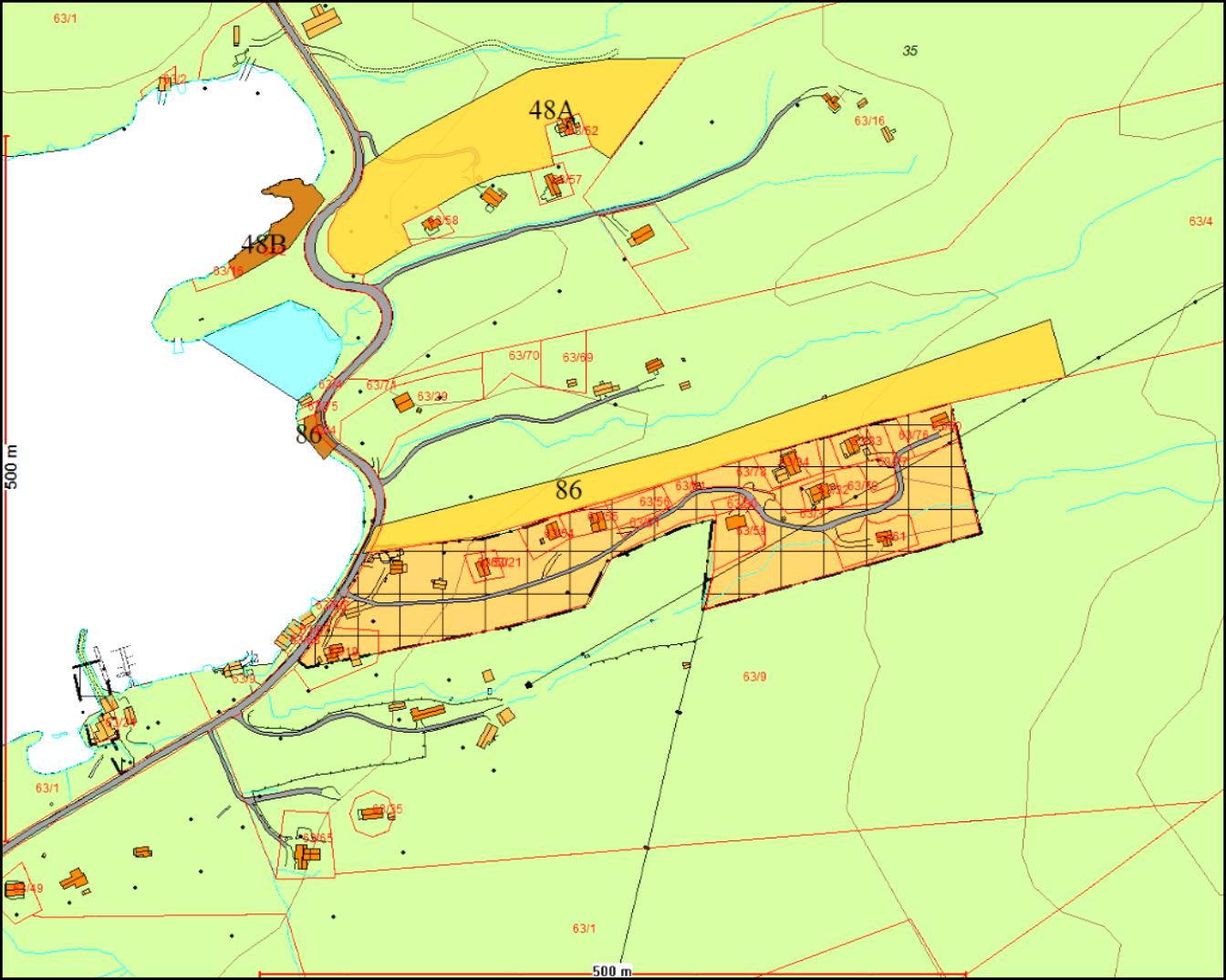Click the "48B" zone label
This screenshot has height=980, width=1226.
pyautogui.click(x=265, y=245)
